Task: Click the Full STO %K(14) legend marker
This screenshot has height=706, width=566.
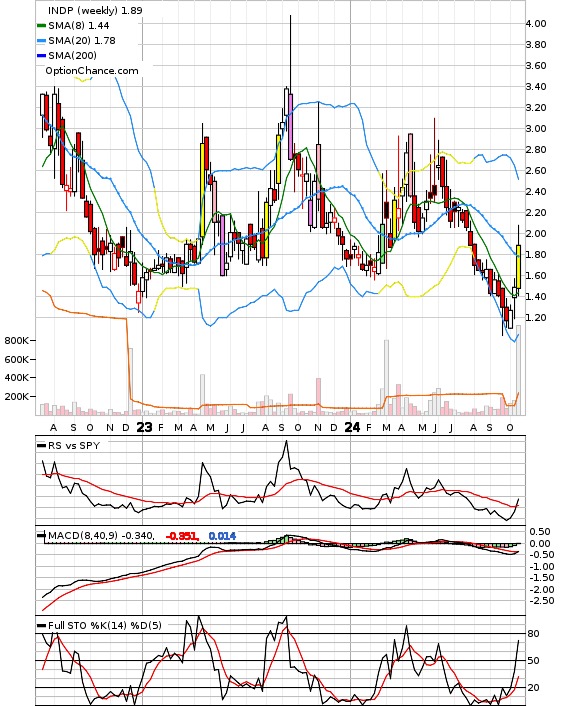Action: (x=41, y=625)
